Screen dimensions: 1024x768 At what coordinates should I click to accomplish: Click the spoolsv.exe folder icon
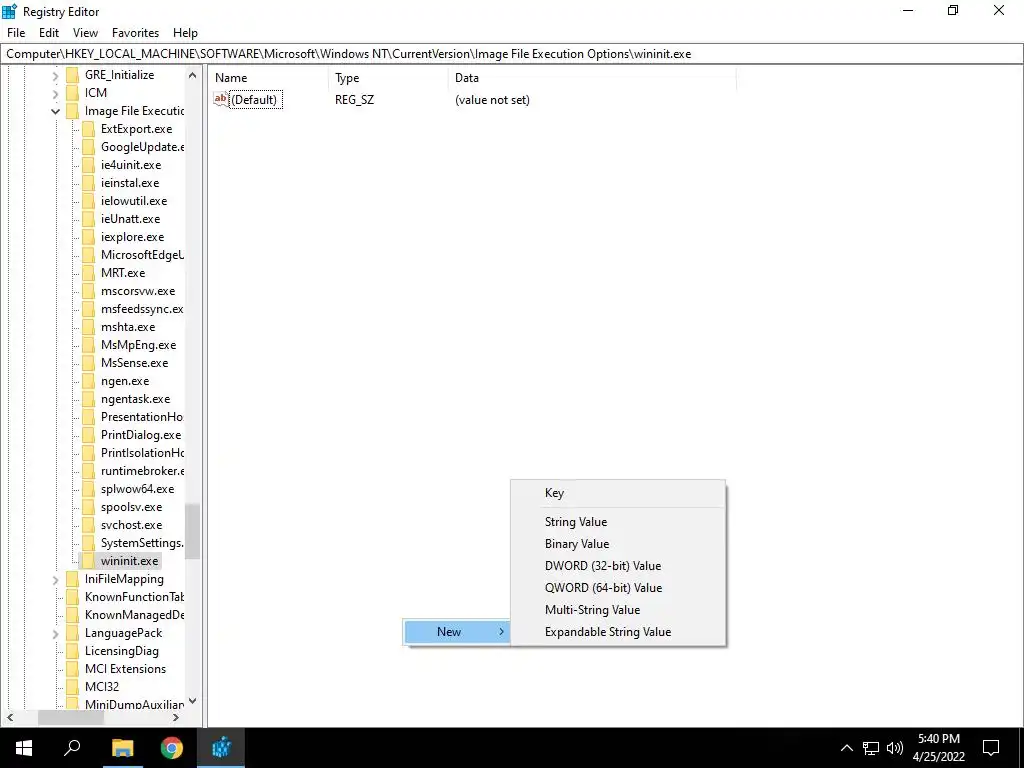88,507
